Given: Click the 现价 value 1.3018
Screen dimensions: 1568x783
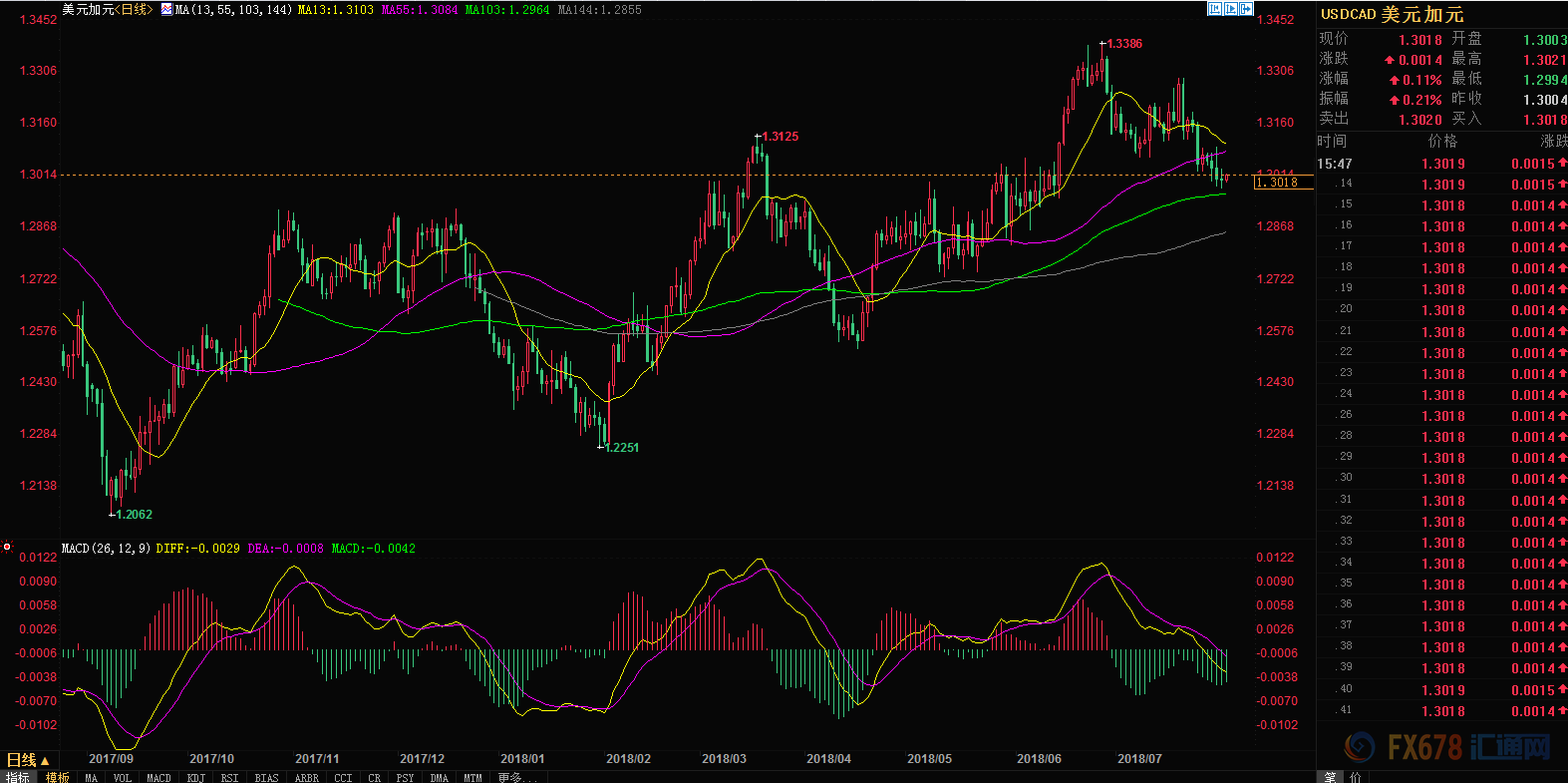Looking at the screenshot, I should coord(1419,40).
